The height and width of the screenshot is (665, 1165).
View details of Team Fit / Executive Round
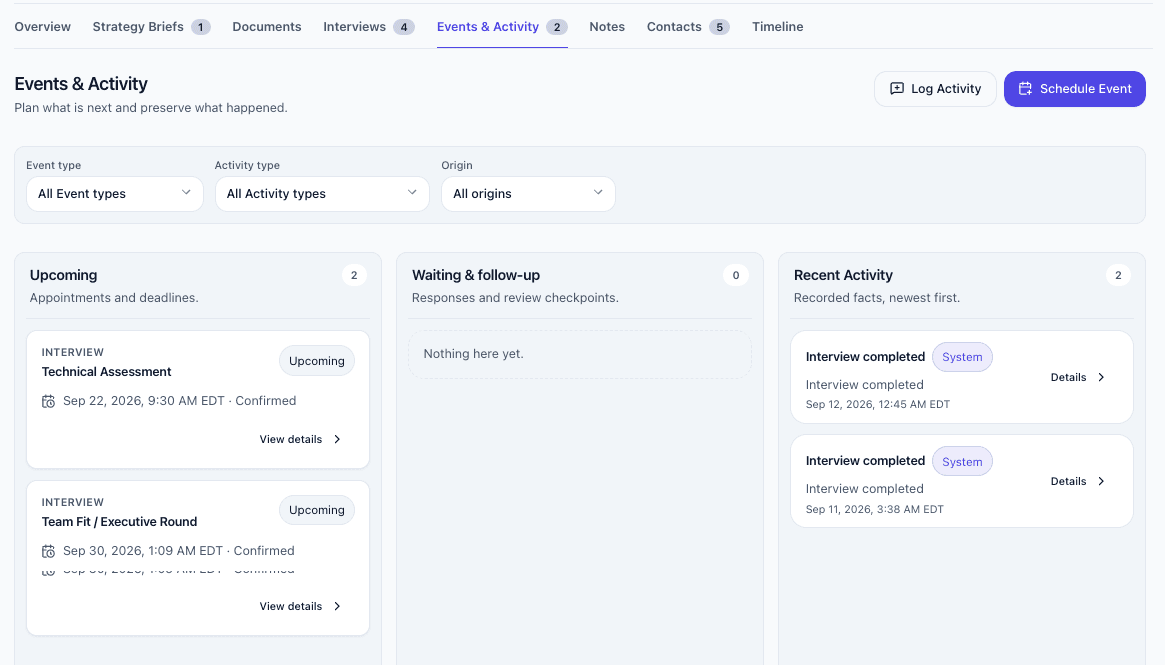point(300,606)
